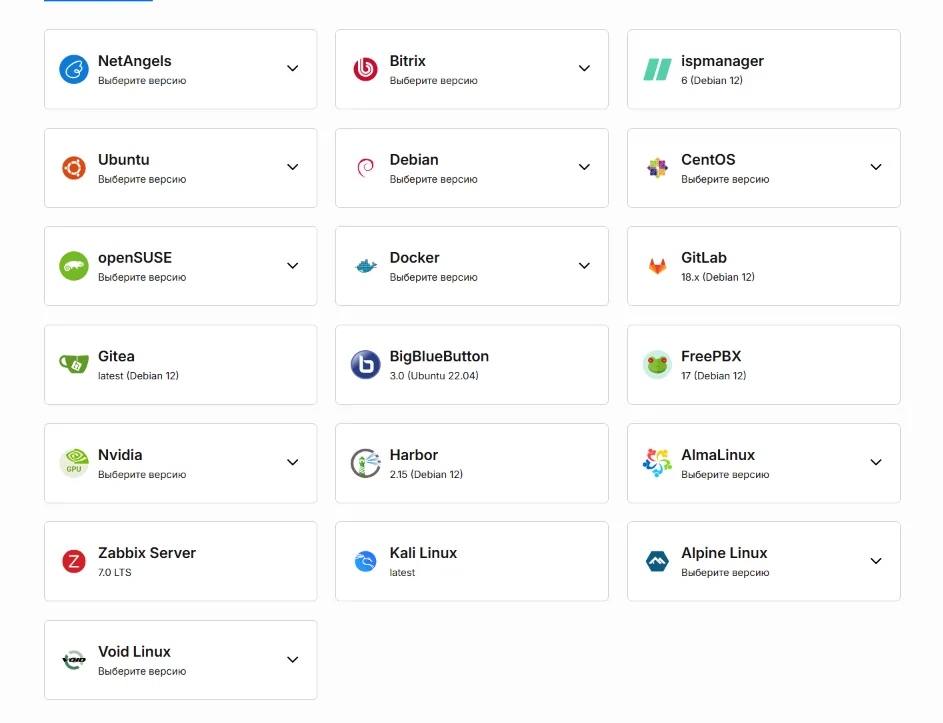Viewport: 943px width, 723px height.
Task: Select the Gitea card title
Action: point(116,356)
